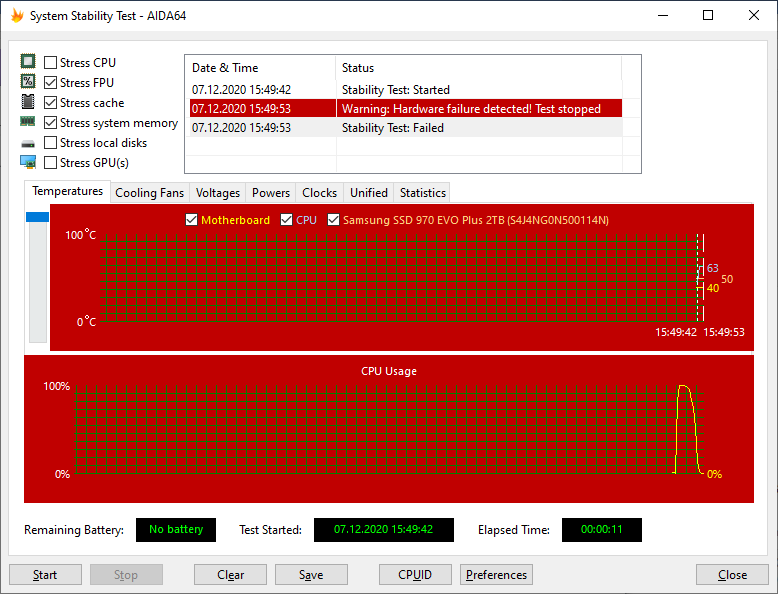778x594 pixels.
Task: Click the Start button
Action: tap(45, 575)
